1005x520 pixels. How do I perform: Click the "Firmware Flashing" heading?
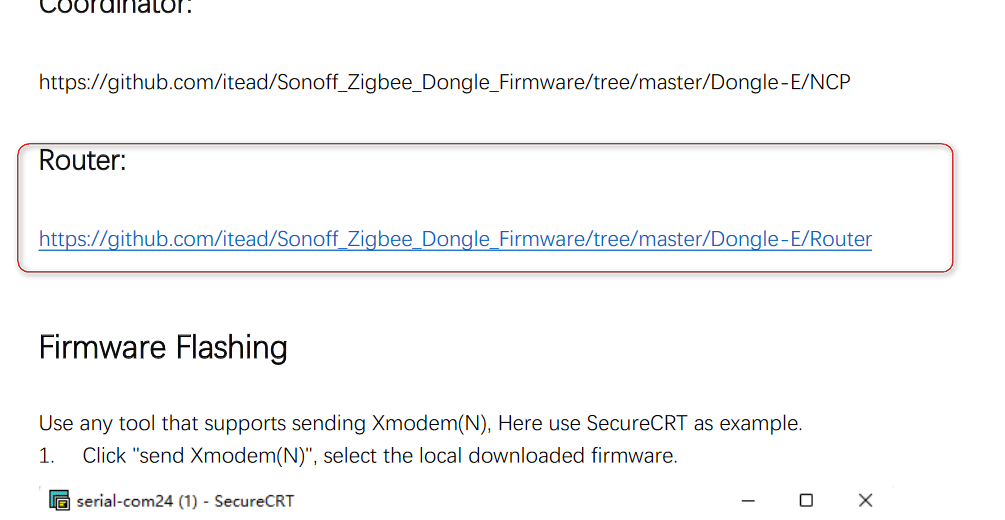pyautogui.click(x=163, y=348)
